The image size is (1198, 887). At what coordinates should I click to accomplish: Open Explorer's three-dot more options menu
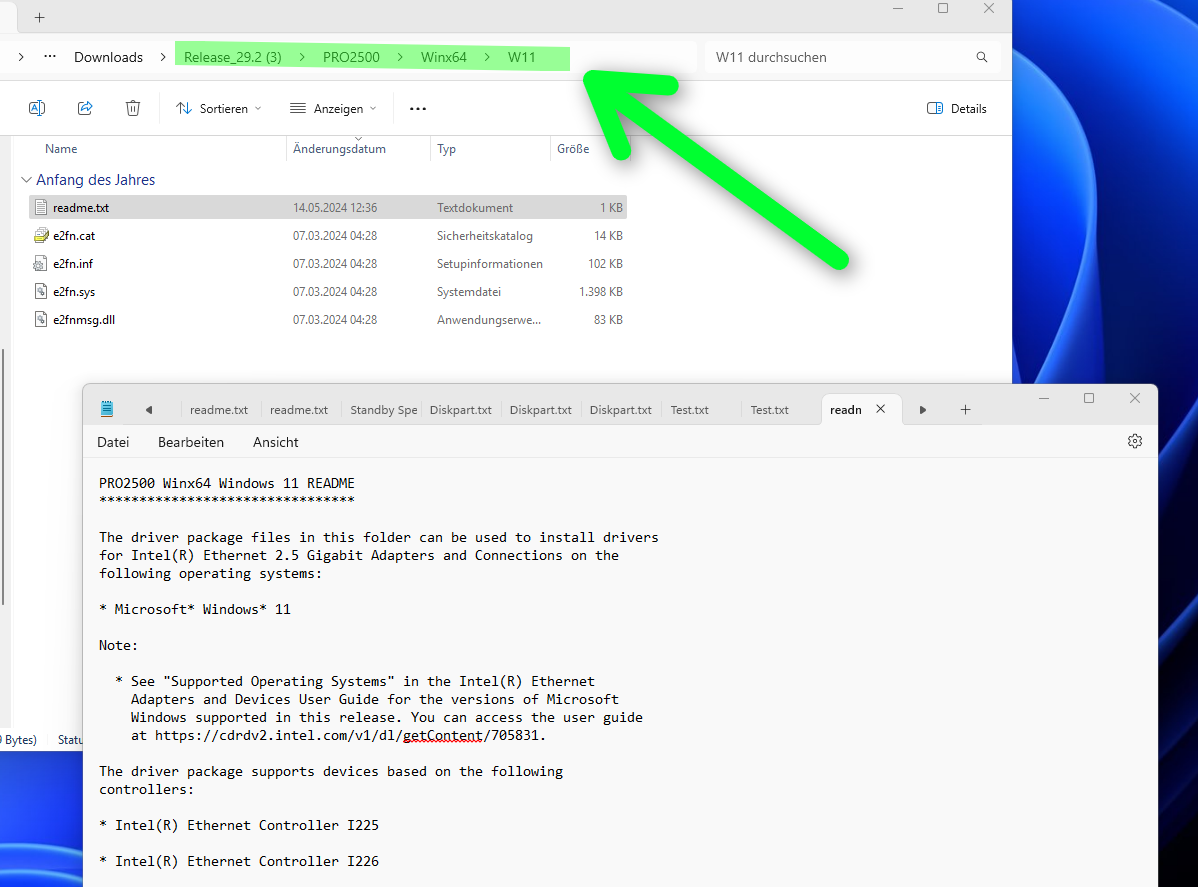(x=418, y=108)
